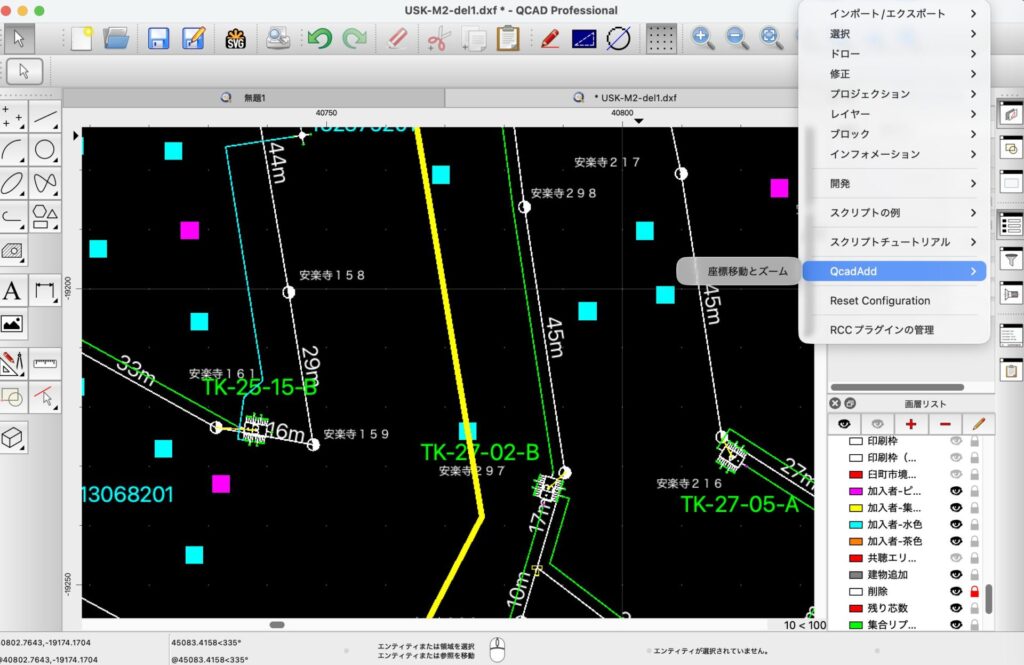
Task: Zoom in with magnifier plus icon
Action: (x=703, y=39)
